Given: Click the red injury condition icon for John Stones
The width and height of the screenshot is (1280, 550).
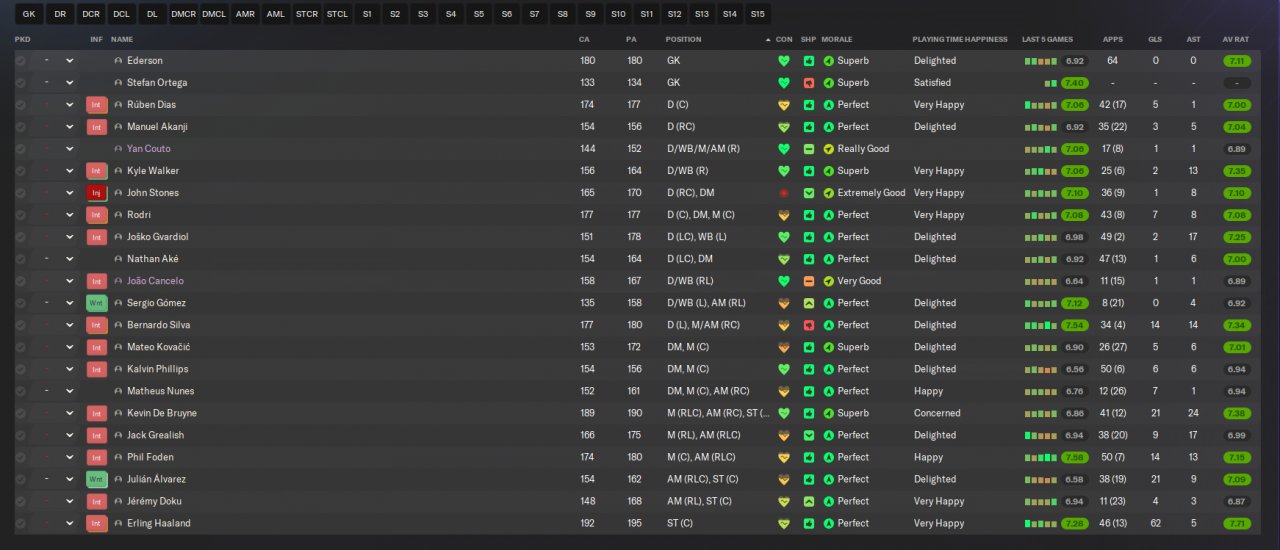Looking at the screenshot, I should [x=784, y=193].
